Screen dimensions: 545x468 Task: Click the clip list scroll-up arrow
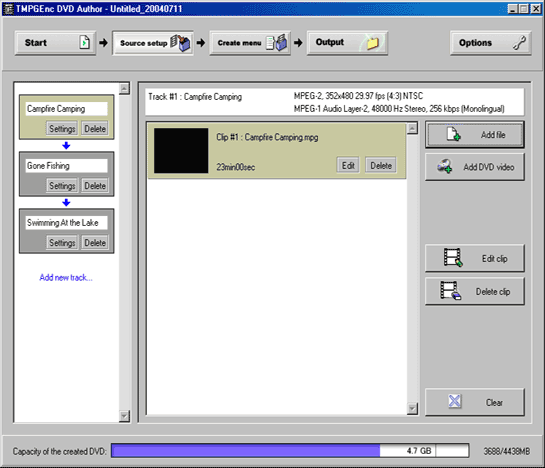412,128
